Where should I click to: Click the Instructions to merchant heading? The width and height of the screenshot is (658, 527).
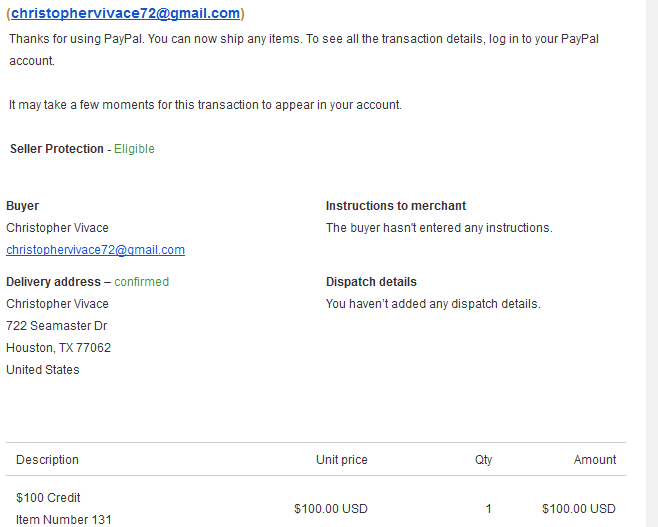point(396,206)
